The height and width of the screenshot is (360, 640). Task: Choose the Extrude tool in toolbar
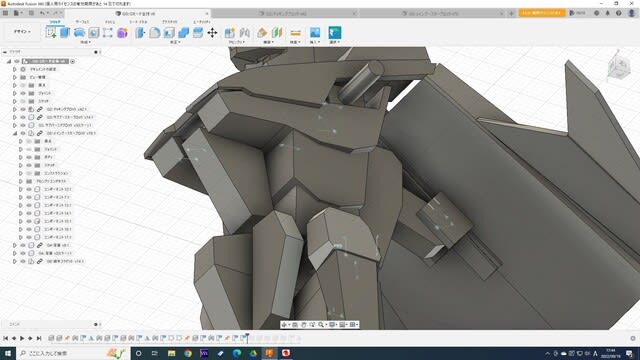(x=65, y=33)
